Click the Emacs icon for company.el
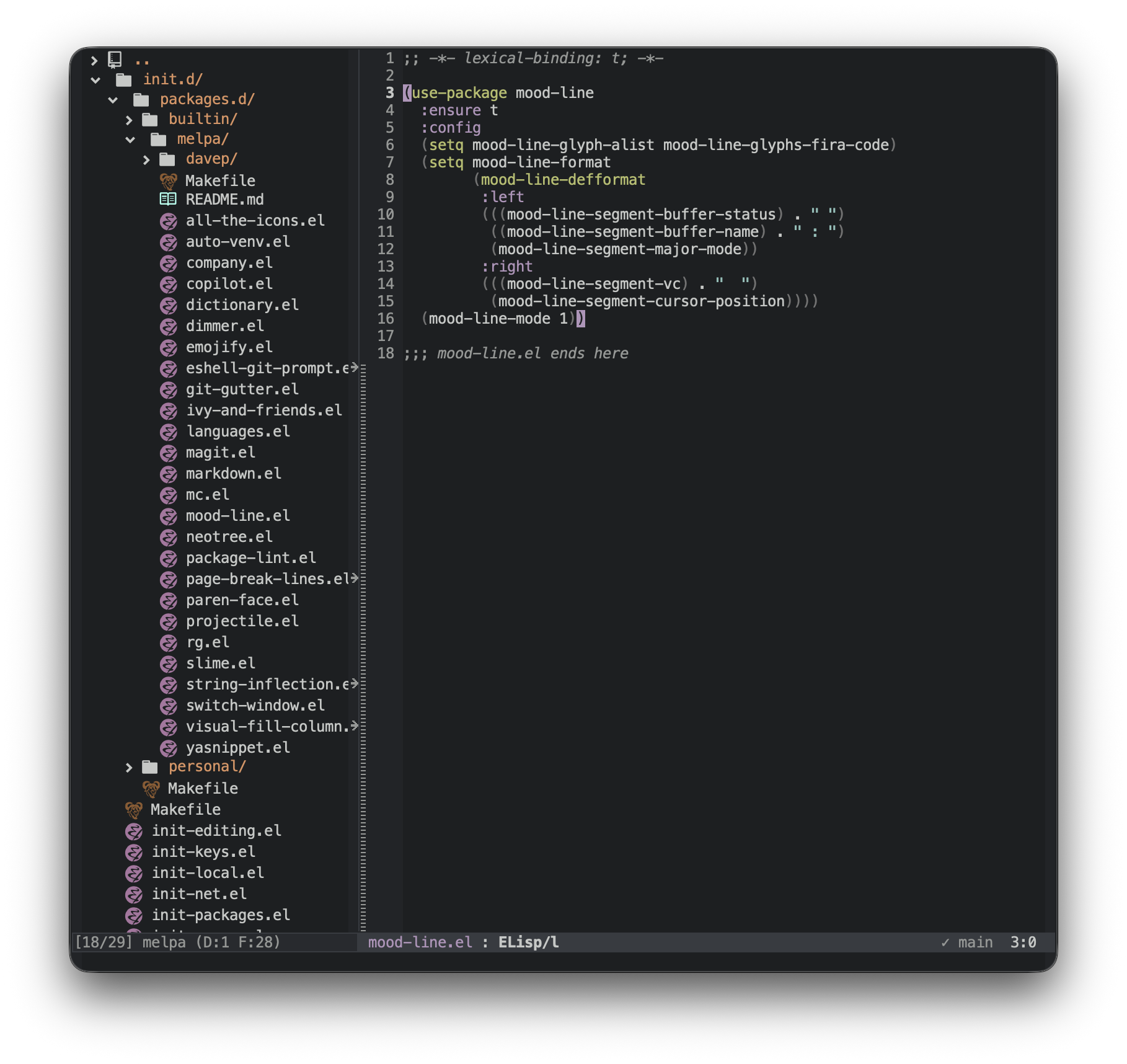The image size is (1127, 1064). [169, 264]
